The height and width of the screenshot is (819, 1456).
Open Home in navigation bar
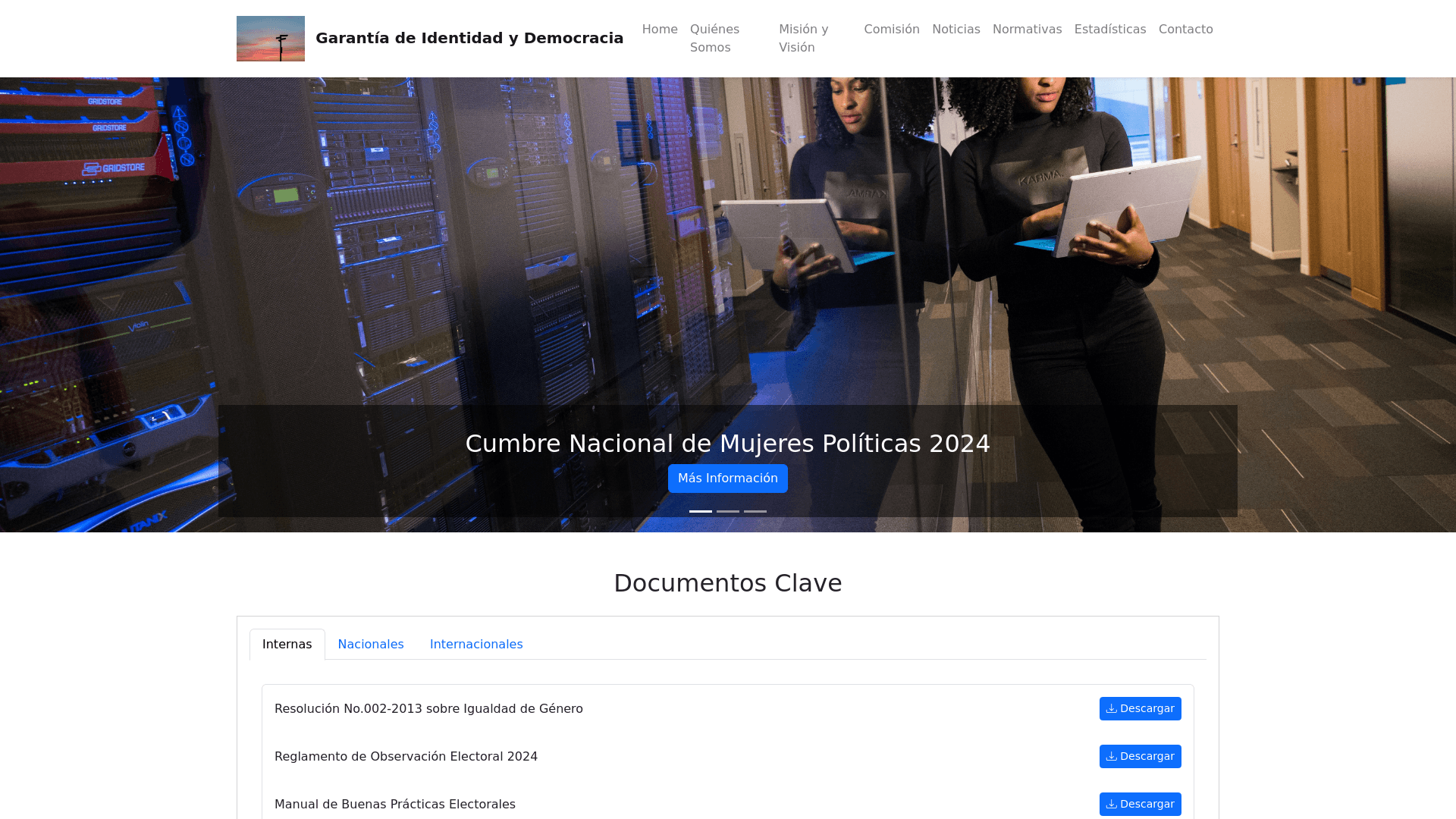(659, 30)
